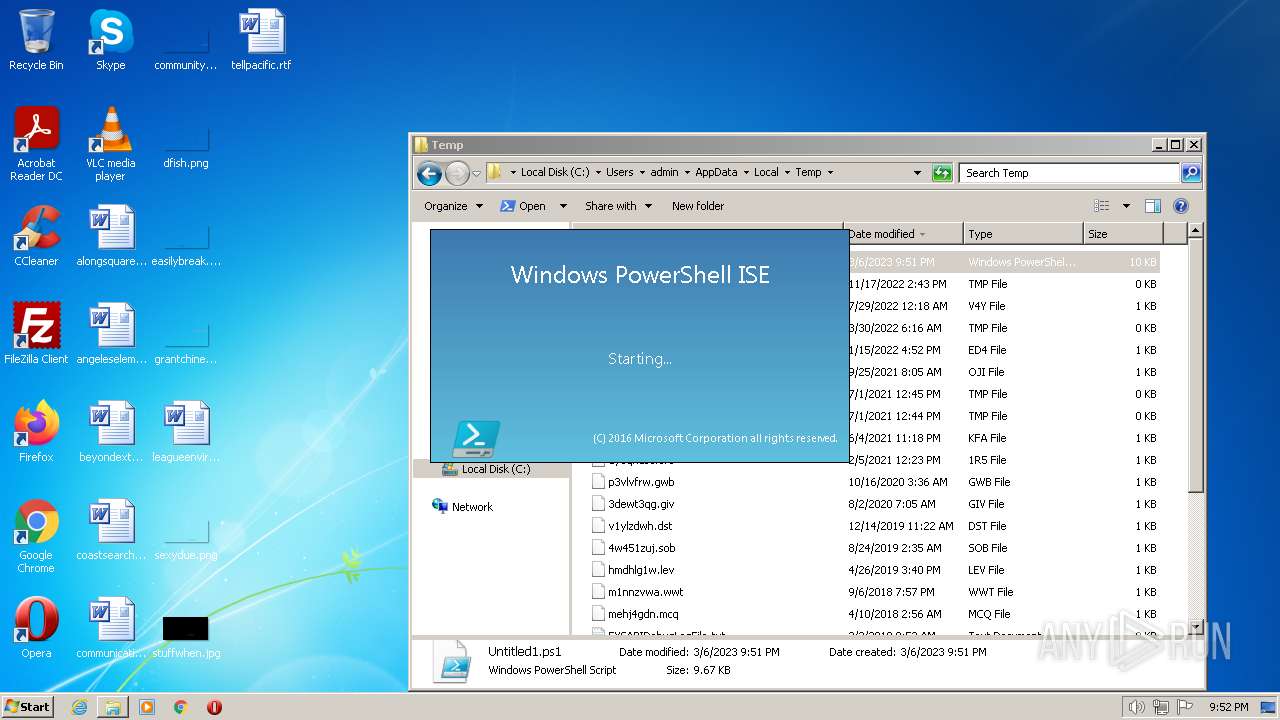Click the scroll down arrow of file list

click(1195, 627)
